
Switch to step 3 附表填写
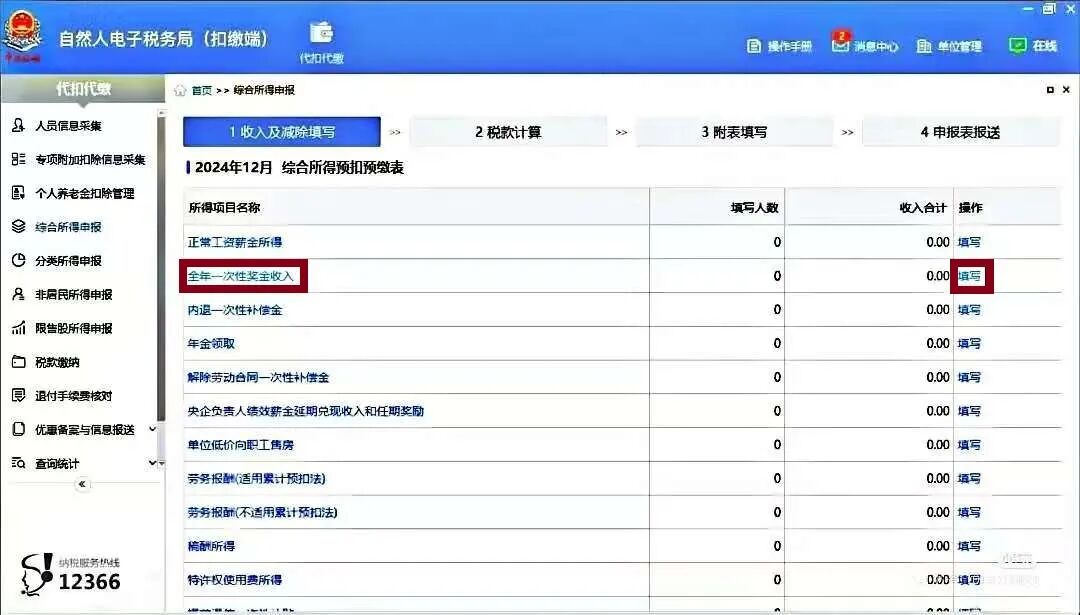tap(735, 130)
